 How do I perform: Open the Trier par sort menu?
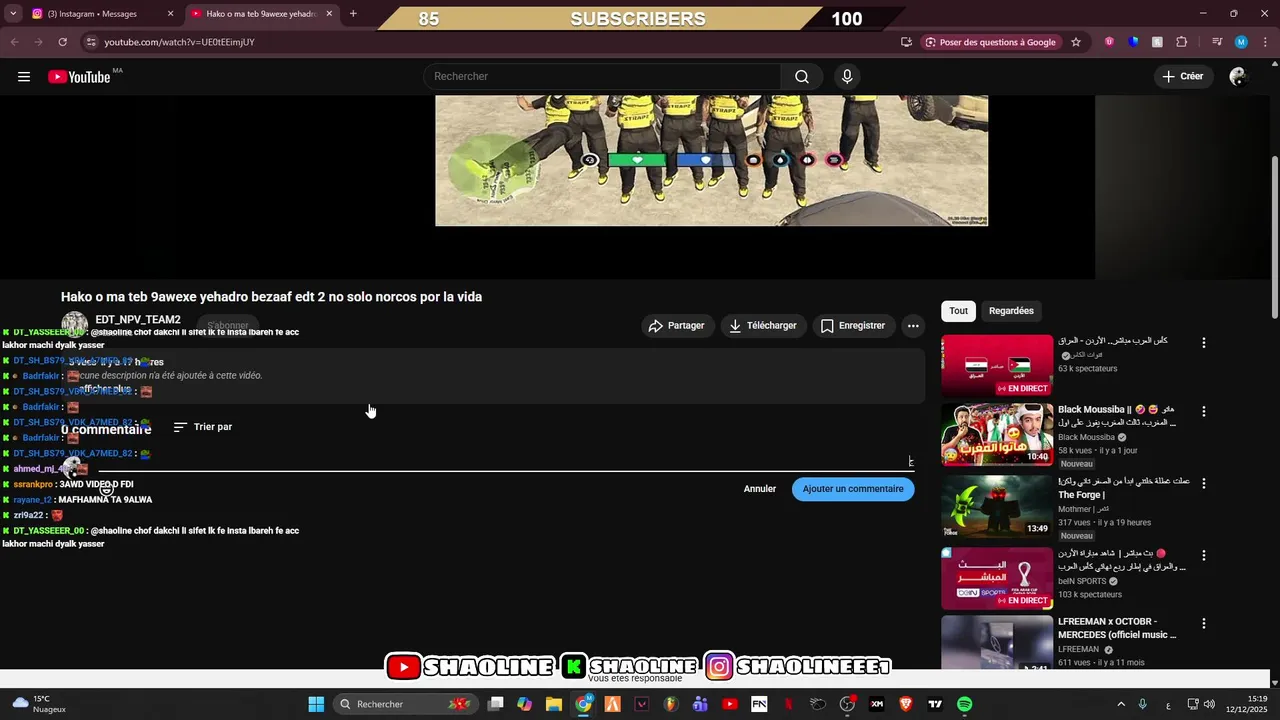[x=203, y=427]
